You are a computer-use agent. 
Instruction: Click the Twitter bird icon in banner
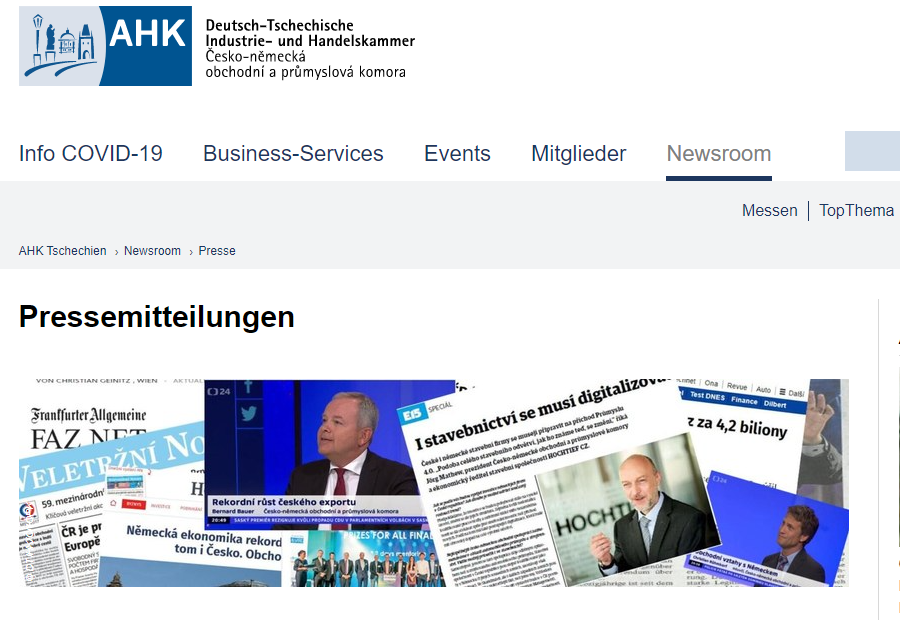[249, 413]
